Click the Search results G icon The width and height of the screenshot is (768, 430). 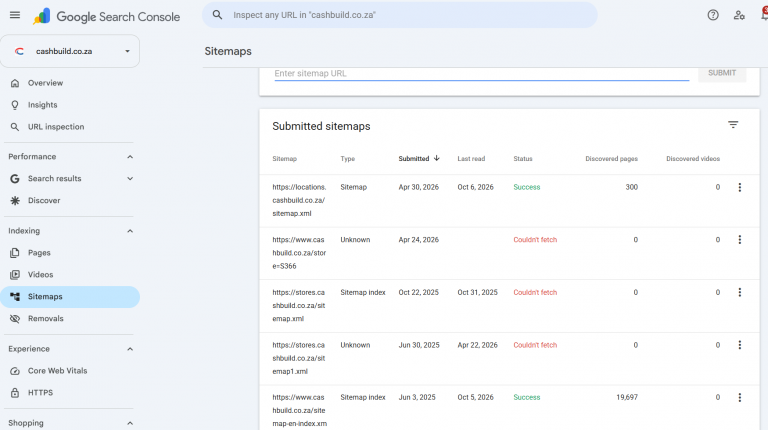(x=15, y=179)
